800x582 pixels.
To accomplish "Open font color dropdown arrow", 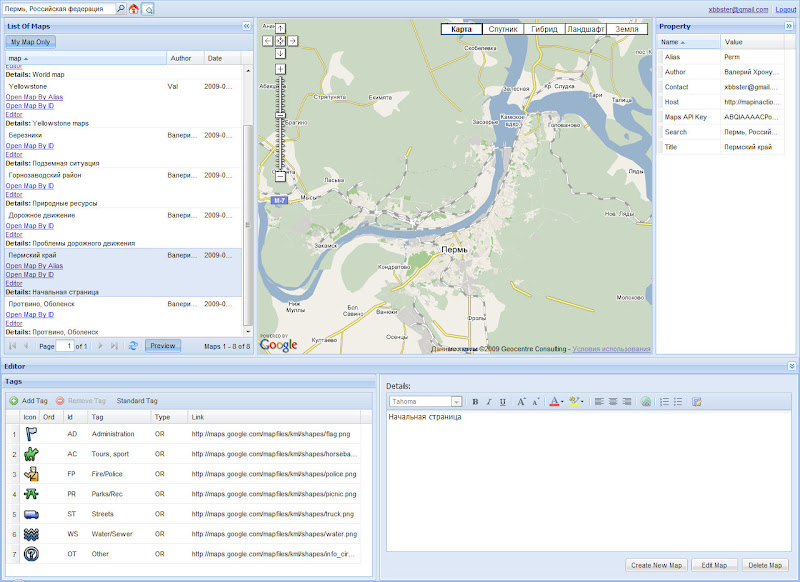I will click(562, 402).
